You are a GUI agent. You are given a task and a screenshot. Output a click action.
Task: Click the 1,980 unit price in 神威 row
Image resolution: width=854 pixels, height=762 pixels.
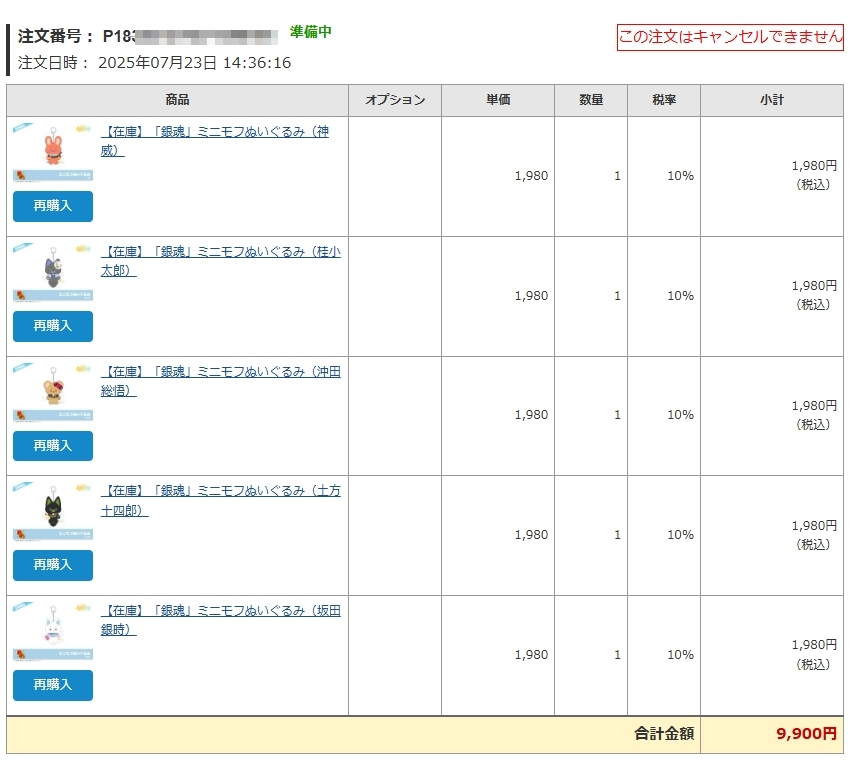[x=531, y=176]
